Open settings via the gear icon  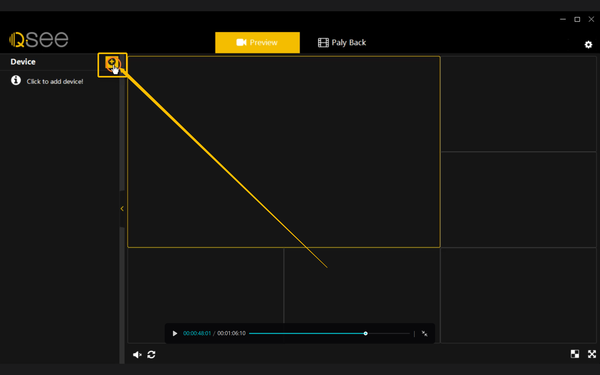coord(588,45)
